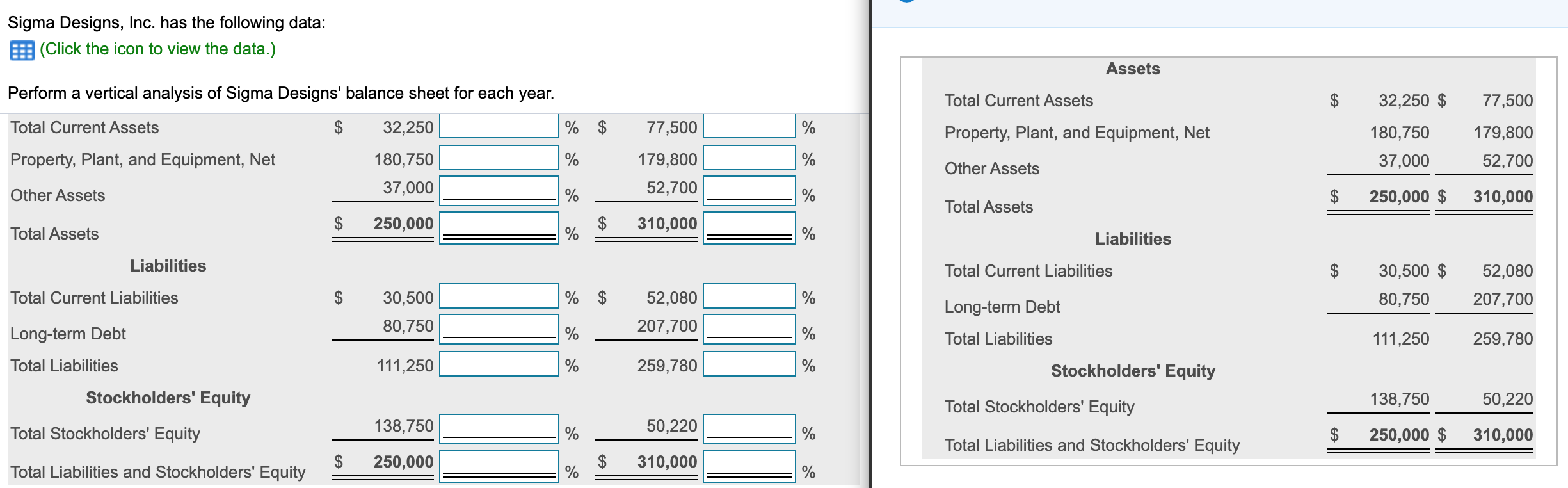Image resolution: width=1568 pixels, height=488 pixels.
Task: Click value 138,750 in data panel
Action: tap(1400, 399)
